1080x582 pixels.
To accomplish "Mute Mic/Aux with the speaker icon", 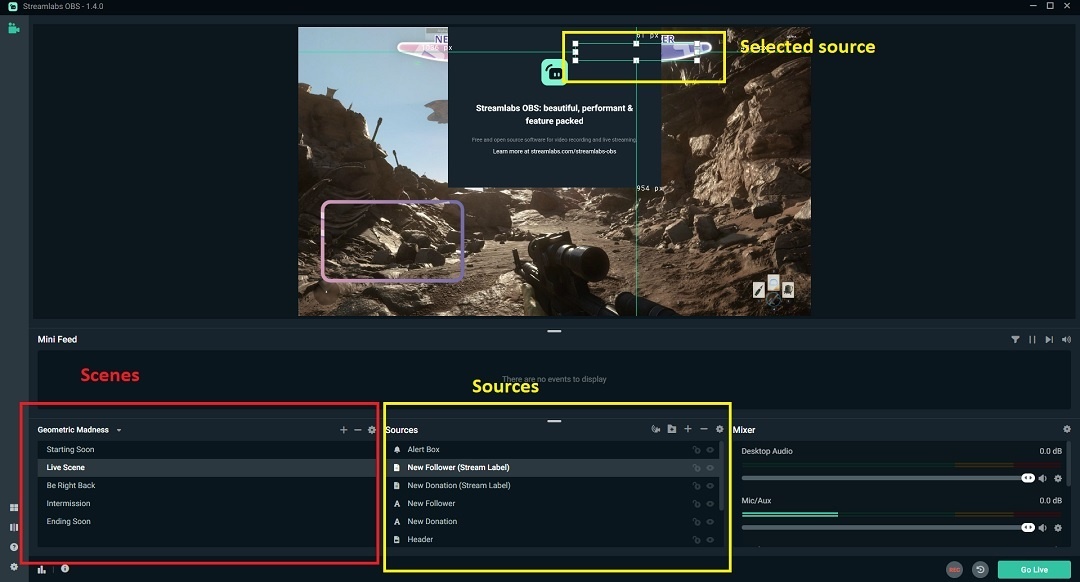I will point(1043,528).
